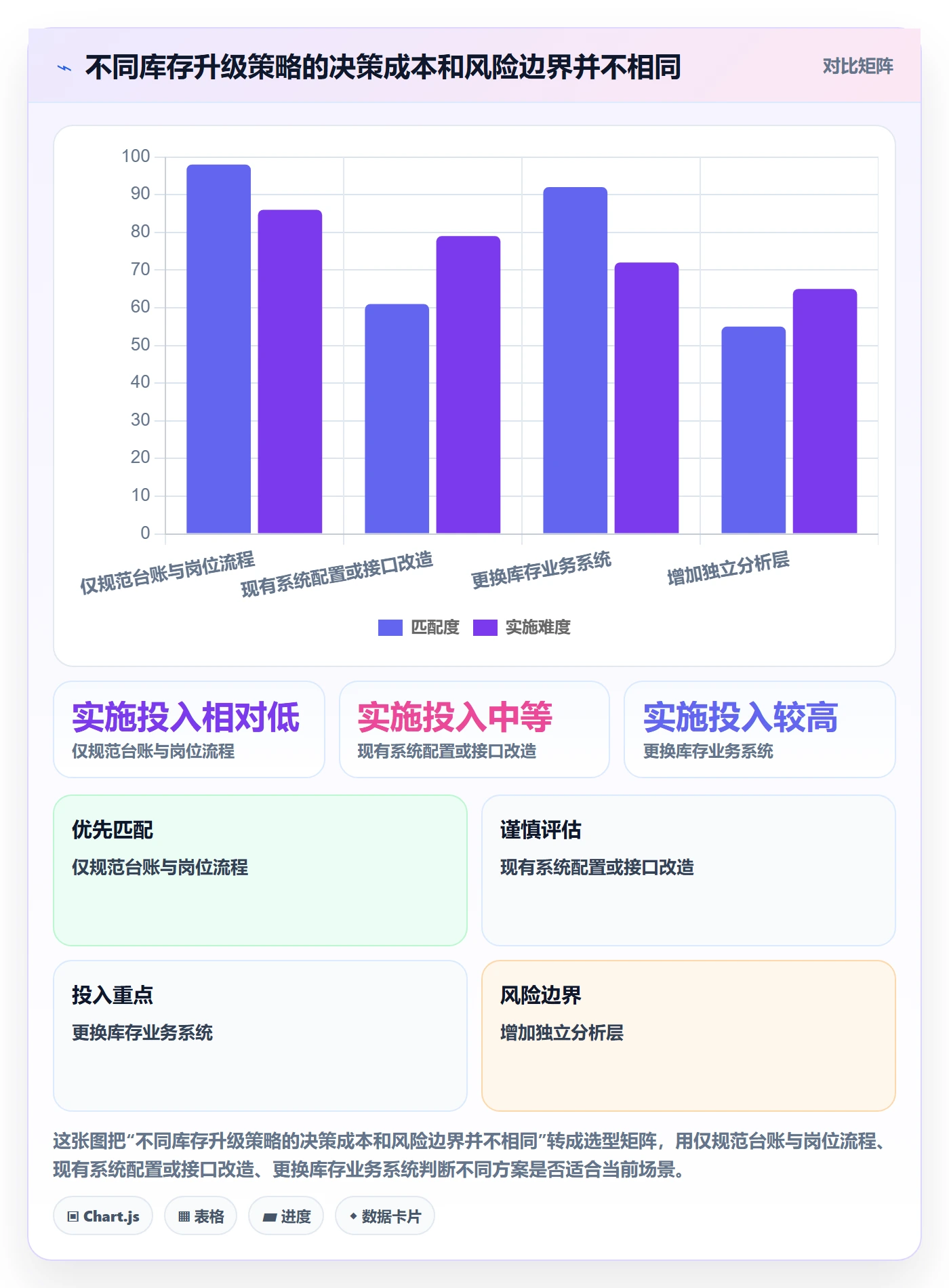This screenshot has width=949, height=1288.
Task: Click the 风险边界 card title
Action: coord(541,995)
